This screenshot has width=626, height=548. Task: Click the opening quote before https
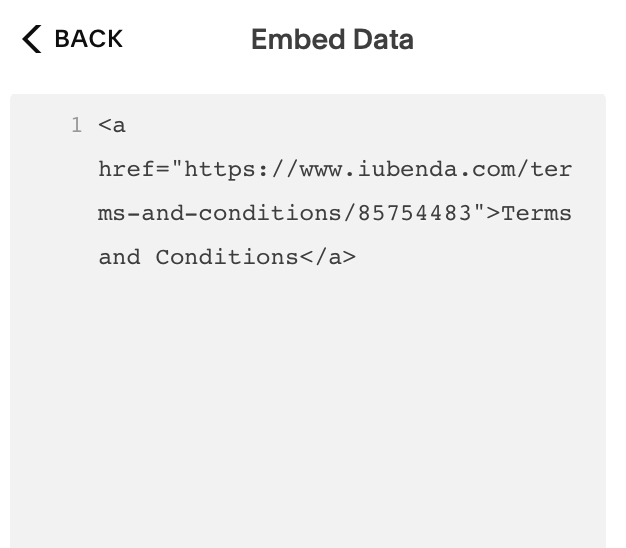click(x=177, y=170)
